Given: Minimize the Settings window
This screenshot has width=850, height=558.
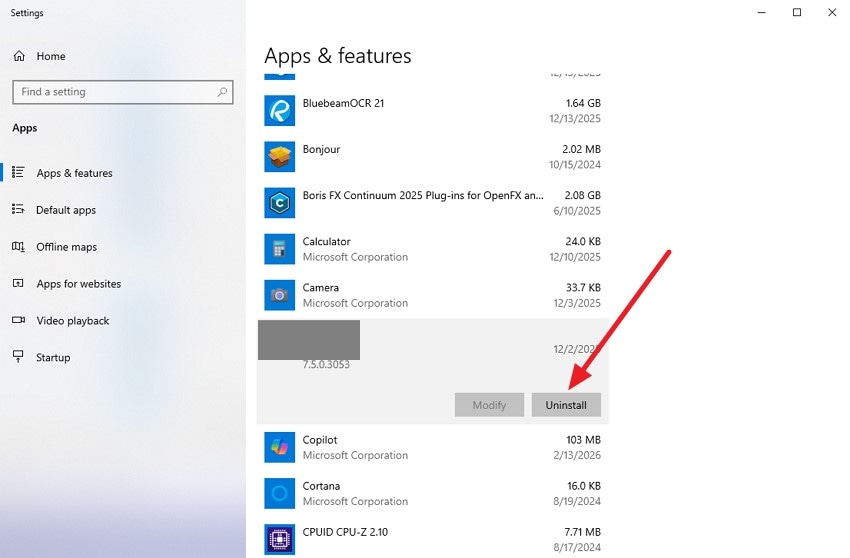Looking at the screenshot, I should point(762,12).
